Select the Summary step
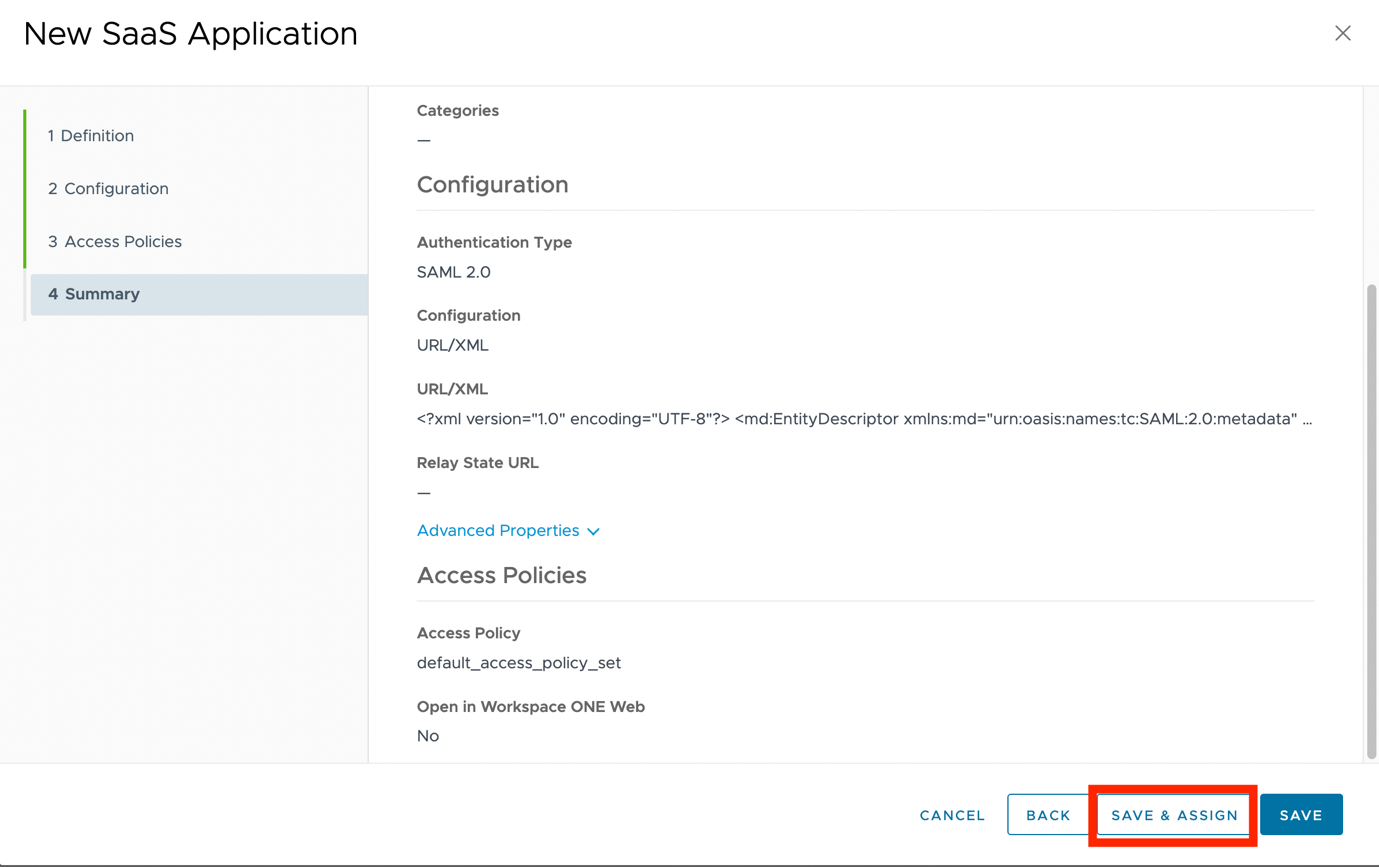Image resolution: width=1379 pixels, height=867 pixels. coord(199,294)
